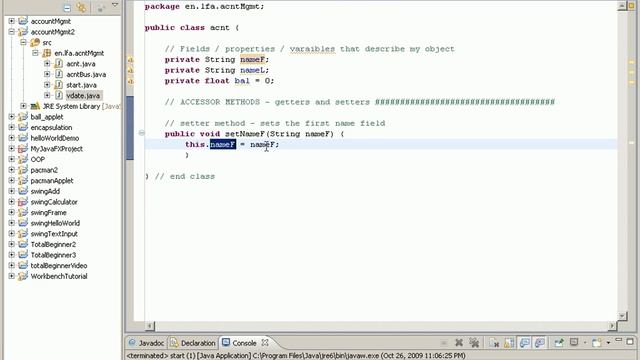The width and height of the screenshot is (640, 360).
Task: Select the helloWorldDemo project
Action: coord(55,138)
